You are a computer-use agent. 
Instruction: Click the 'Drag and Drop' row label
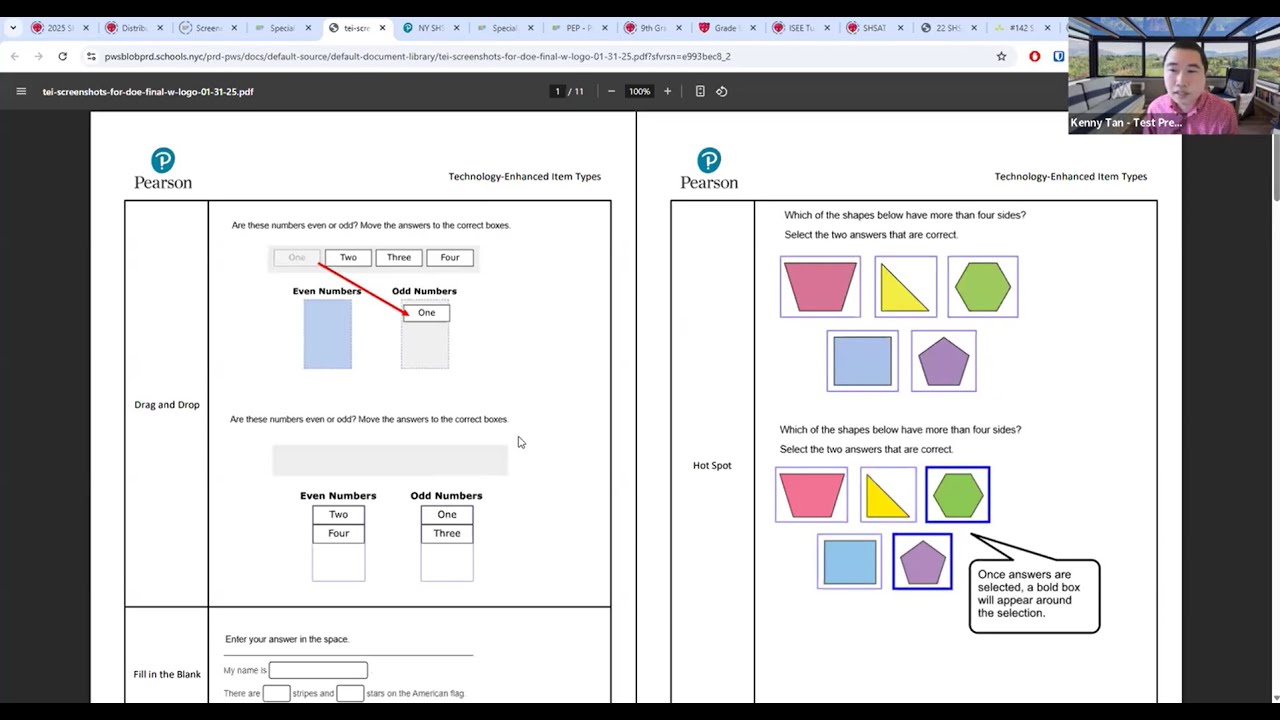(167, 405)
